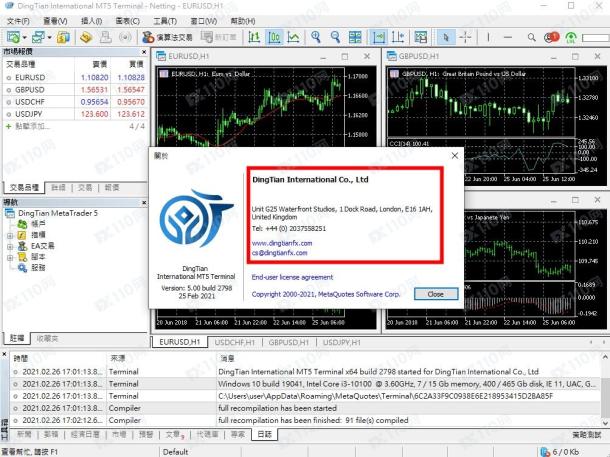Viewport: 610px width, 457px height.
Task: Open the notification icon with red badge
Action: 551,37
